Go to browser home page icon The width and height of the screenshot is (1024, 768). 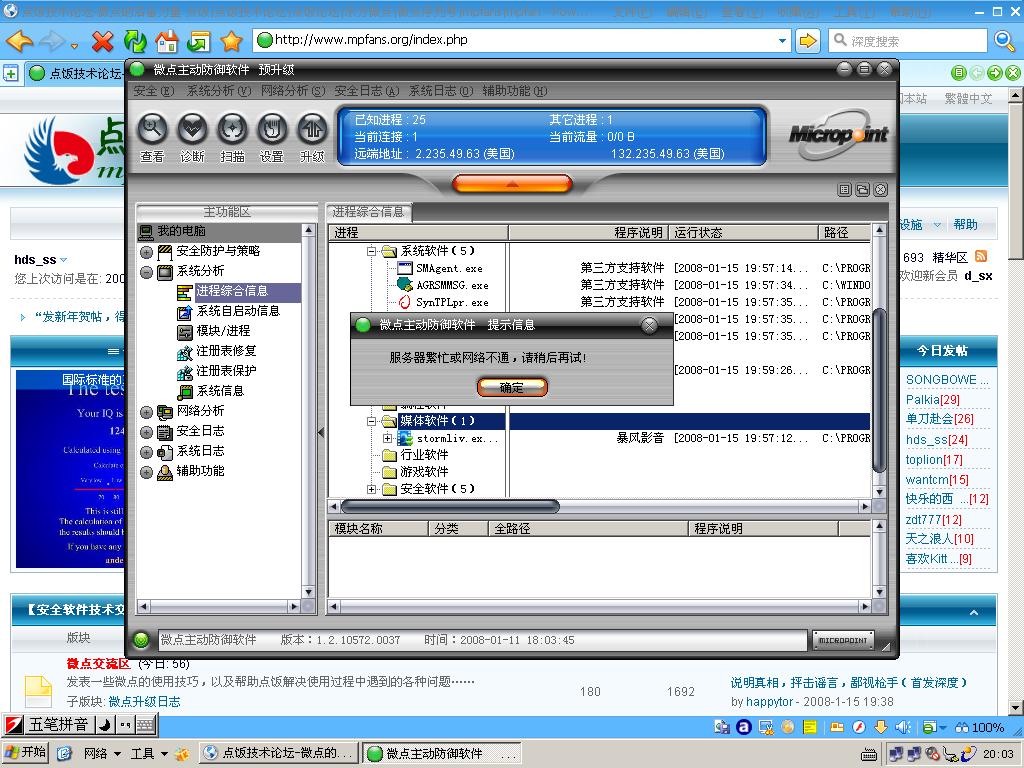coord(167,41)
